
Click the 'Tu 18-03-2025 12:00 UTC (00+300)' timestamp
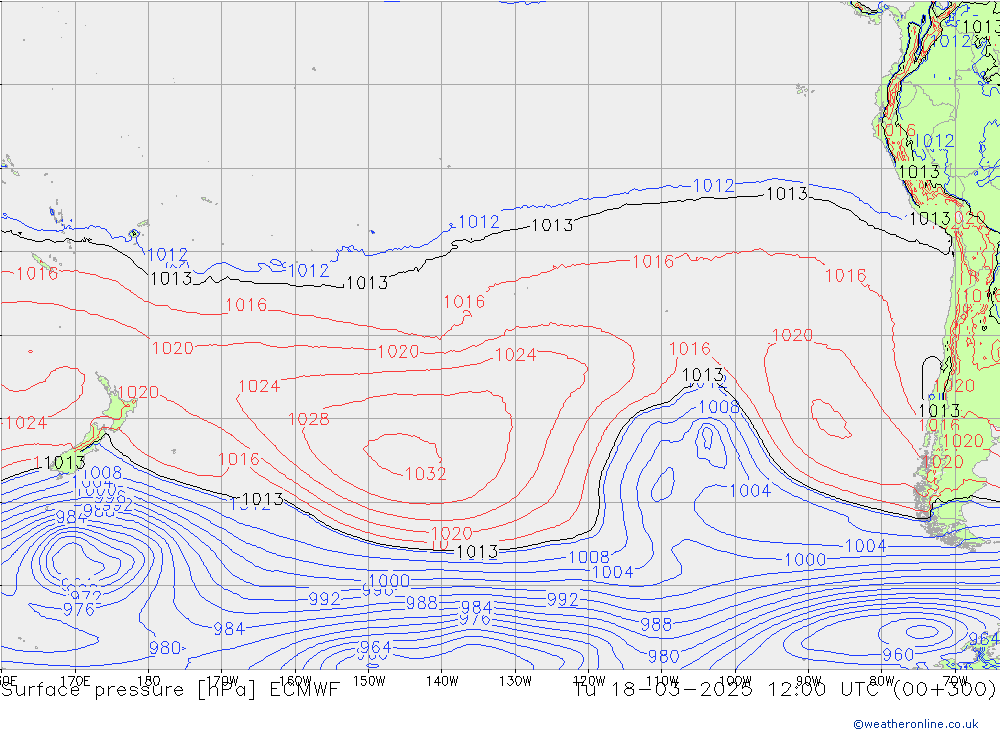tap(785, 690)
